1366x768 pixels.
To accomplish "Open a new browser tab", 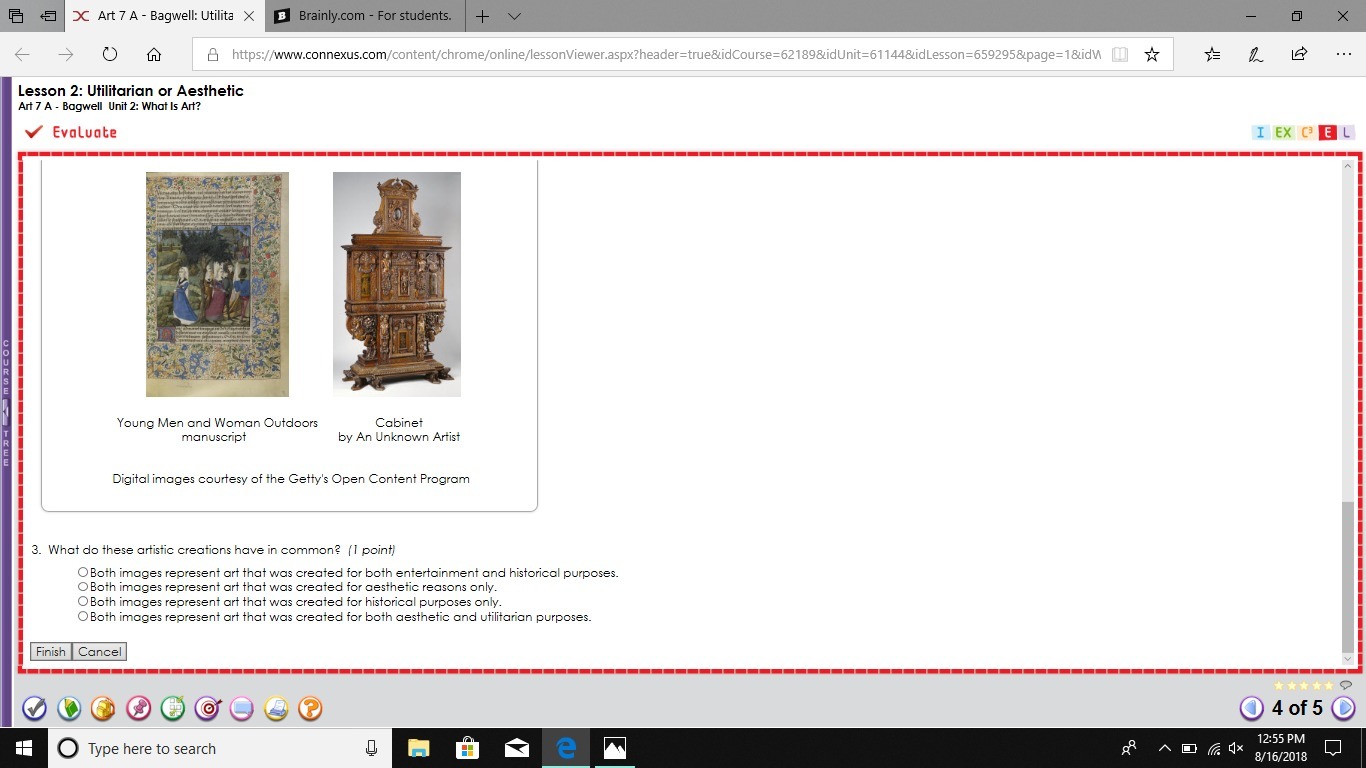I will click(483, 16).
